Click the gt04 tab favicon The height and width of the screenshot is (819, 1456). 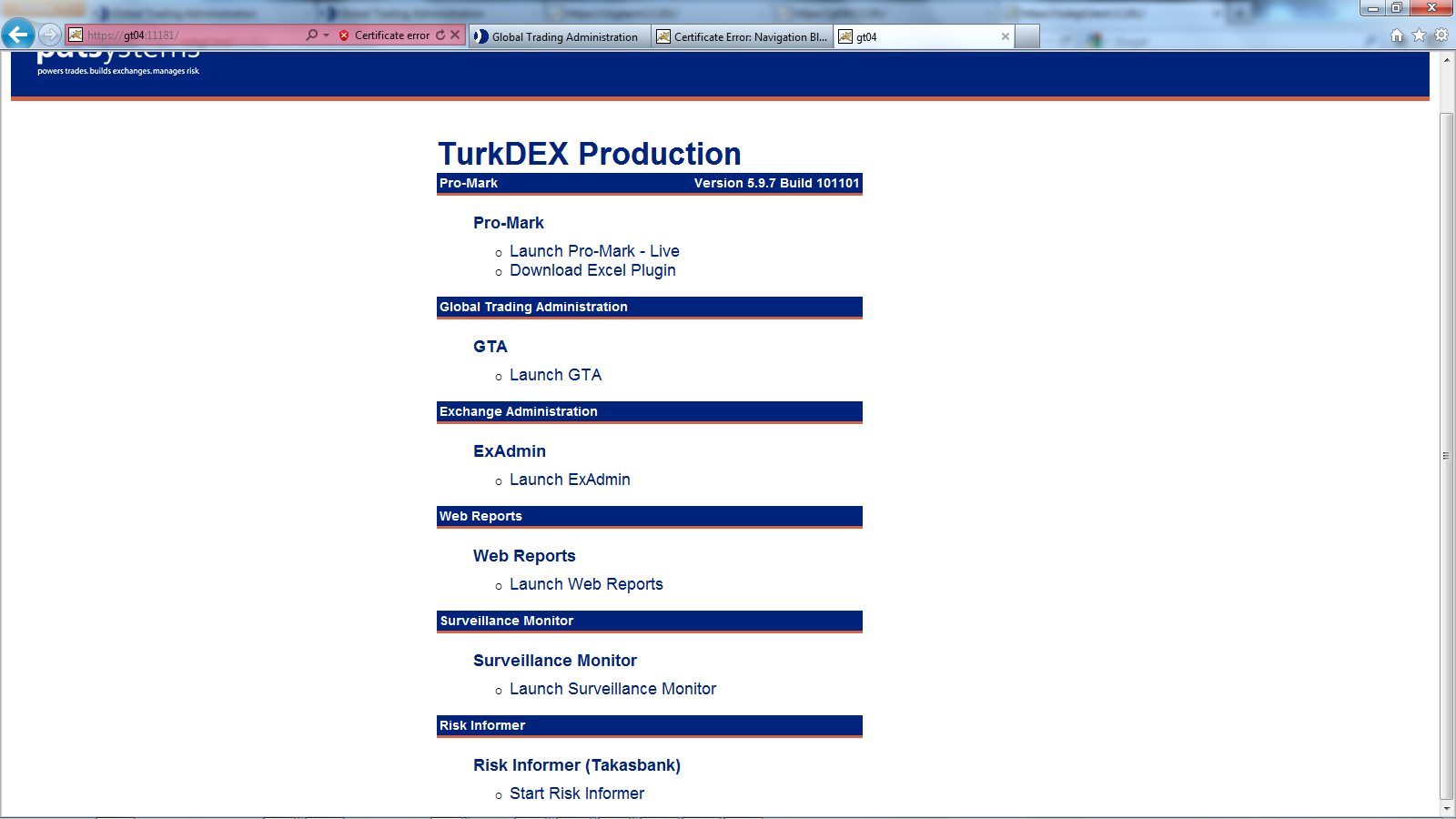(x=845, y=36)
